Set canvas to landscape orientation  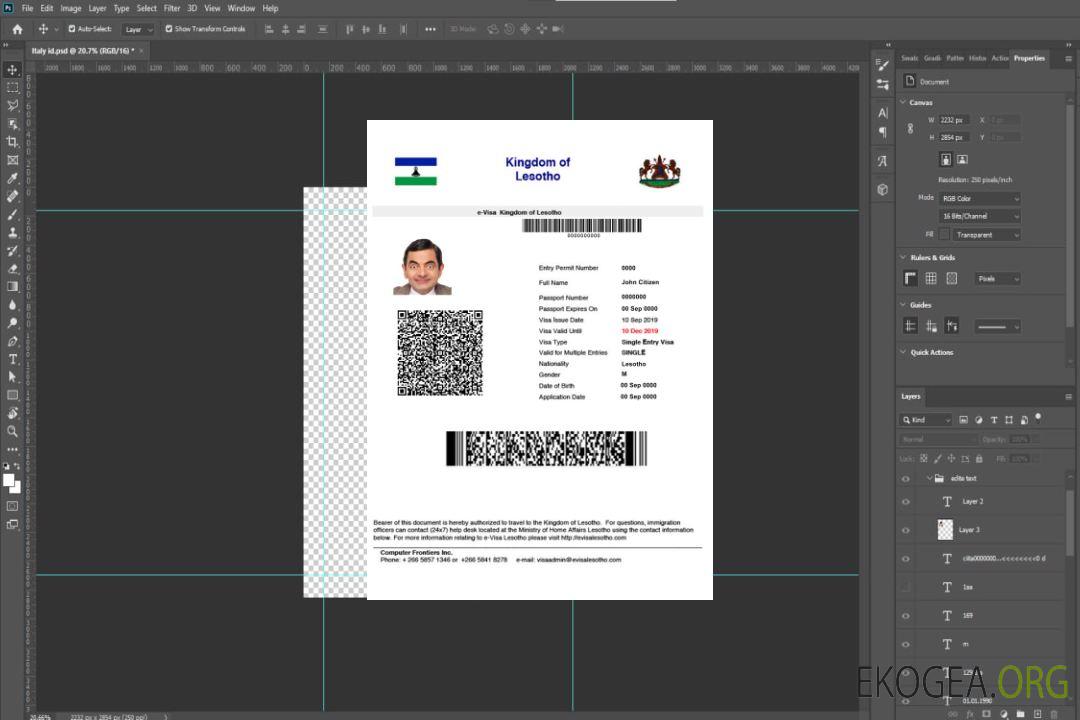click(x=962, y=159)
